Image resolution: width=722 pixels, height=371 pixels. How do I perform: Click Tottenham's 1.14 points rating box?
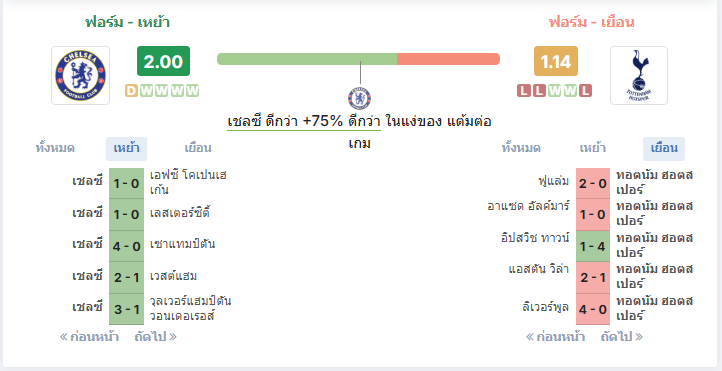pyautogui.click(x=556, y=61)
